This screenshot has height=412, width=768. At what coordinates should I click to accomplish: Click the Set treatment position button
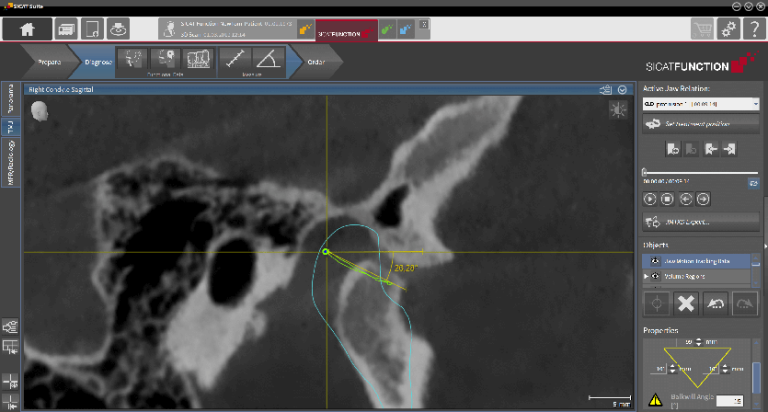click(700, 124)
